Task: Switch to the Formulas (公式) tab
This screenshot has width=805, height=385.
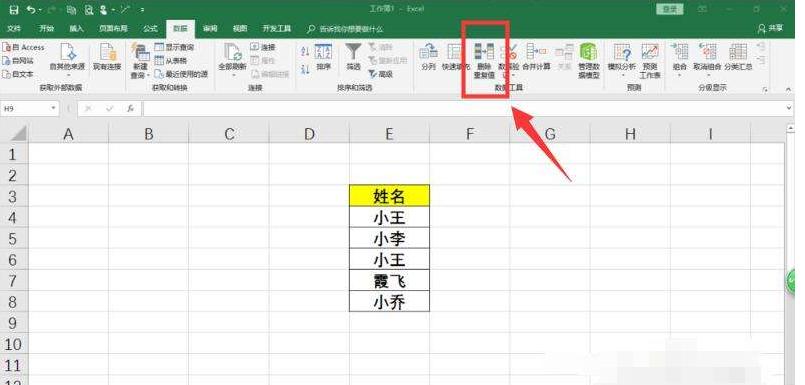Action: click(x=150, y=29)
